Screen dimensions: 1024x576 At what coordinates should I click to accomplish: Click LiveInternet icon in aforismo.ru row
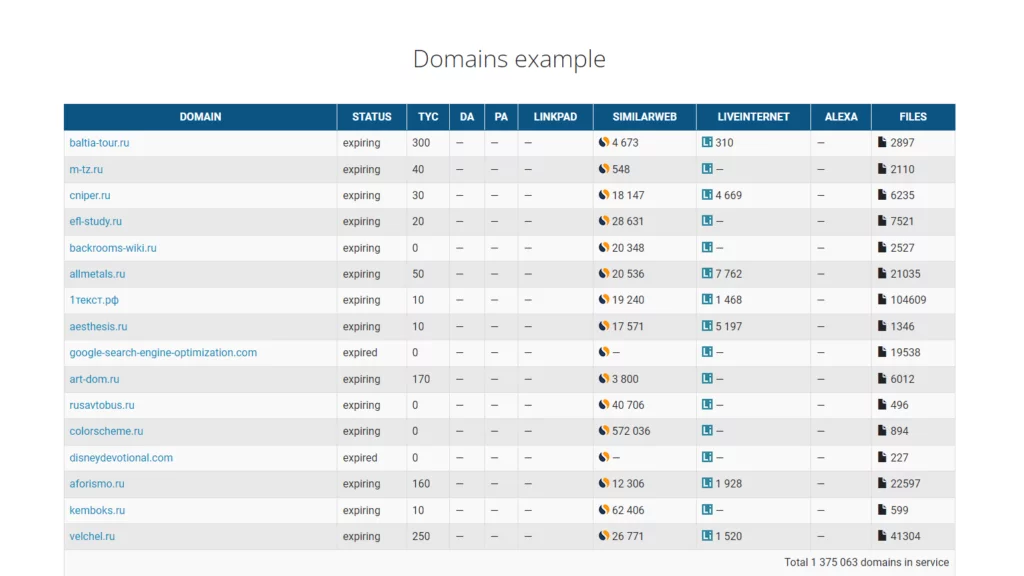pos(707,484)
